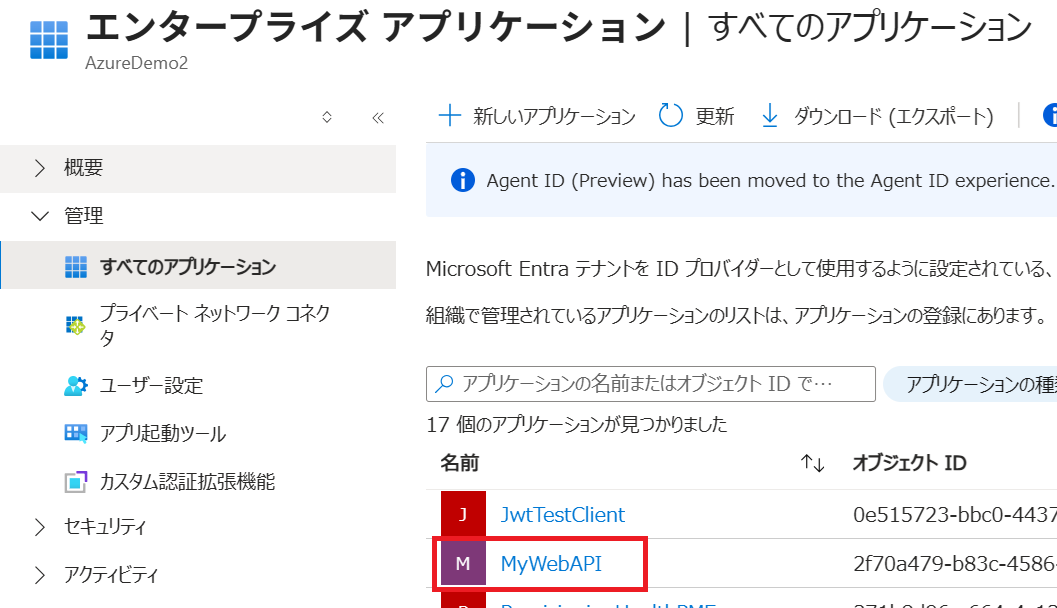Click the Agent ID (Preview) banner message
1057x608 pixels.
pyautogui.click(x=769, y=181)
